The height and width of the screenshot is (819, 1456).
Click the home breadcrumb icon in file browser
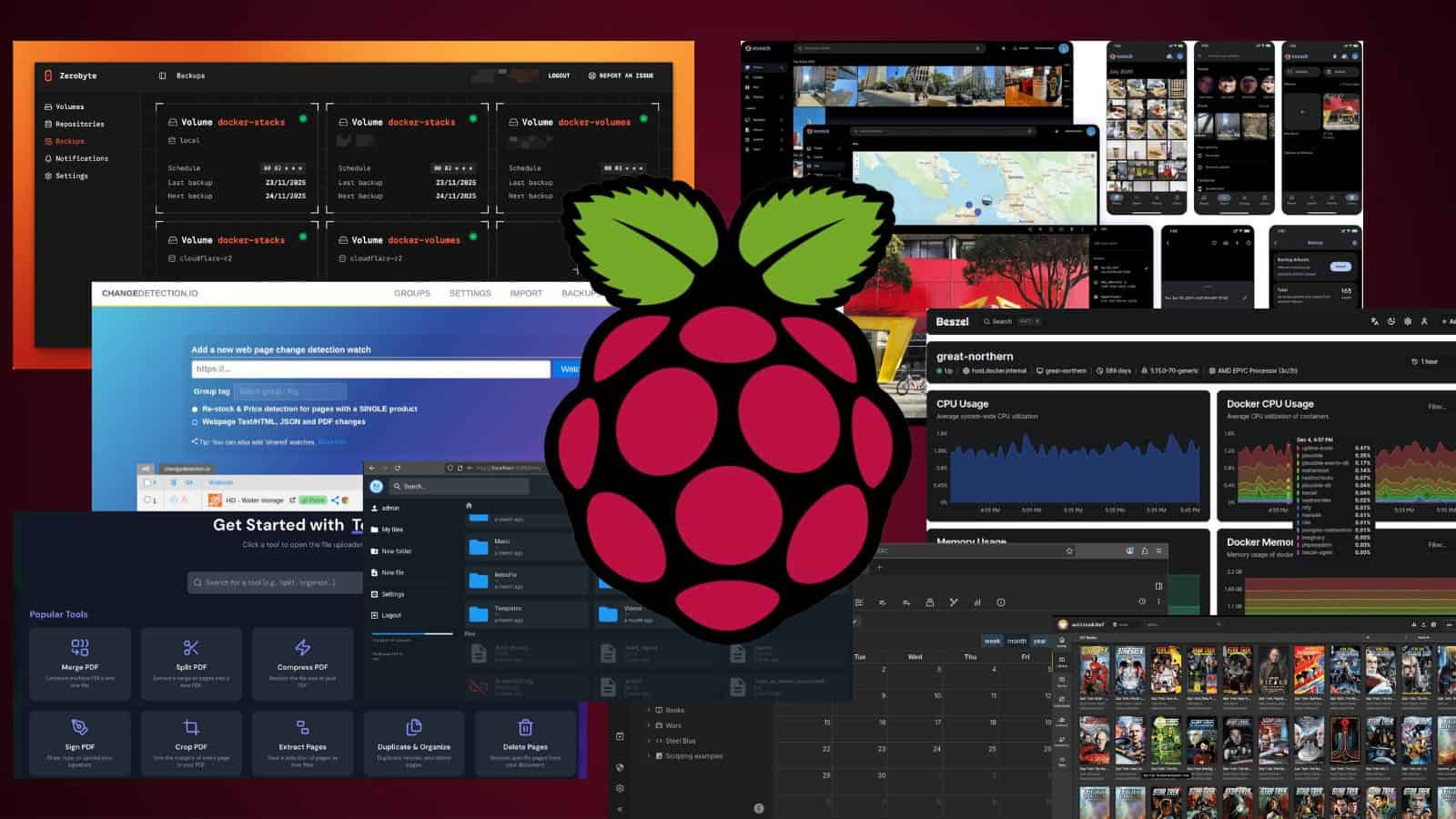[x=469, y=505]
